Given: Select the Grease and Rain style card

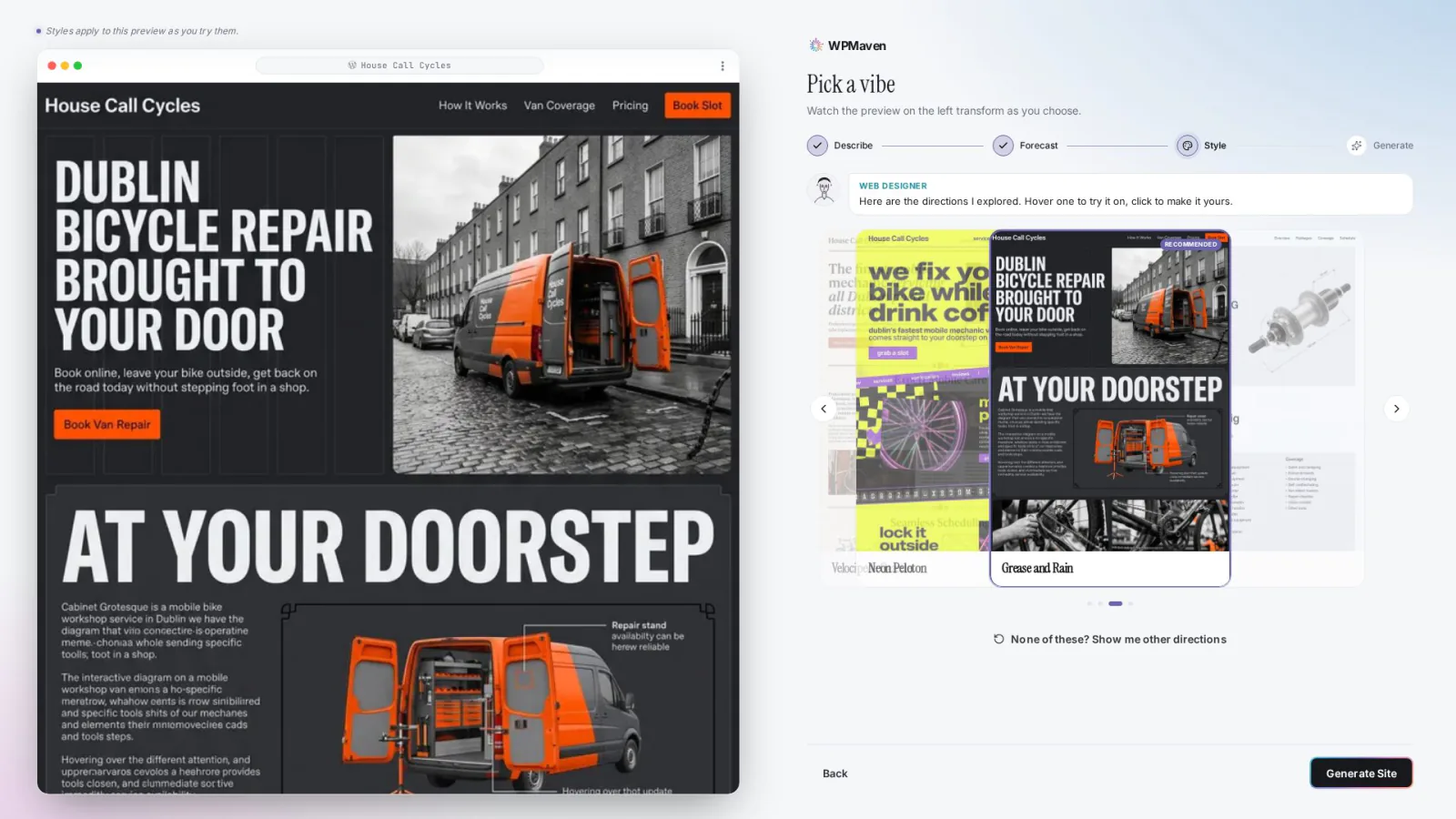Looking at the screenshot, I should click(1109, 408).
